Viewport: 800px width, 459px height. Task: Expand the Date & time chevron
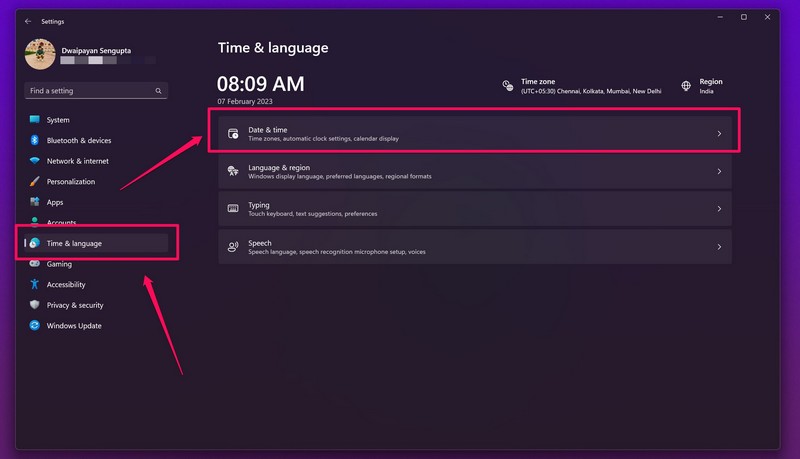(x=719, y=134)
